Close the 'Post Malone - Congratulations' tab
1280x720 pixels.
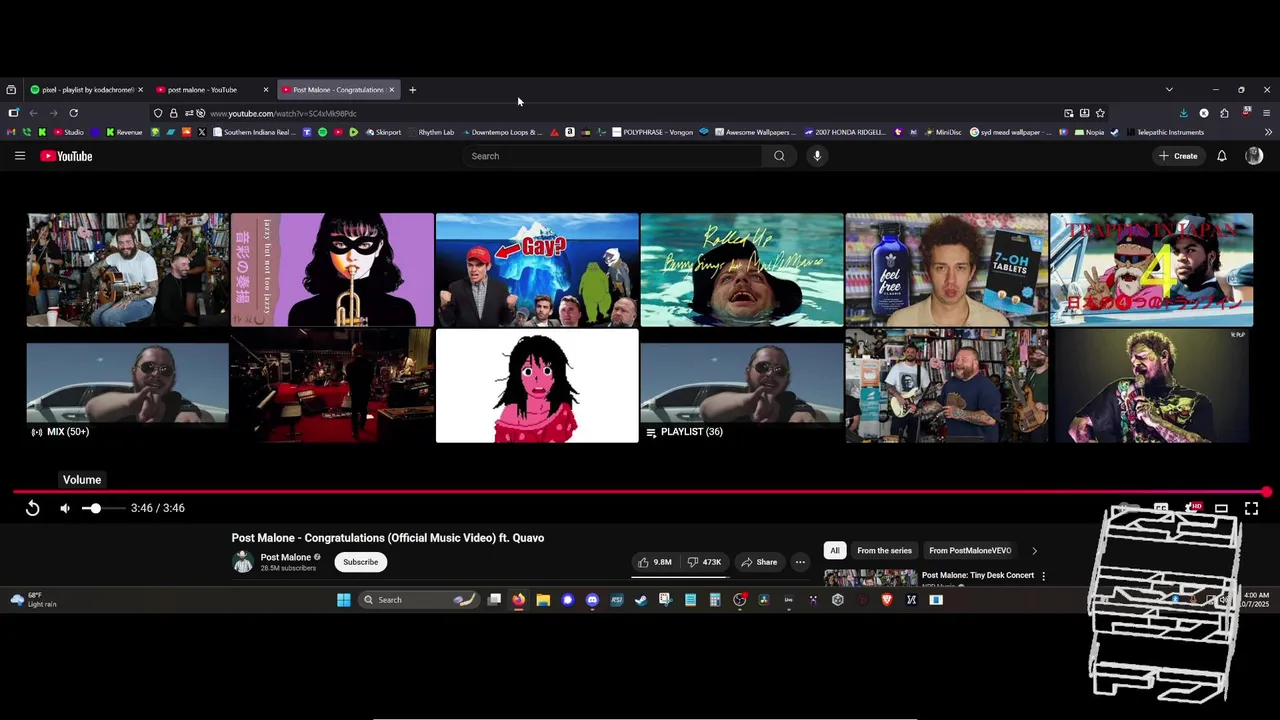[391, 90]
